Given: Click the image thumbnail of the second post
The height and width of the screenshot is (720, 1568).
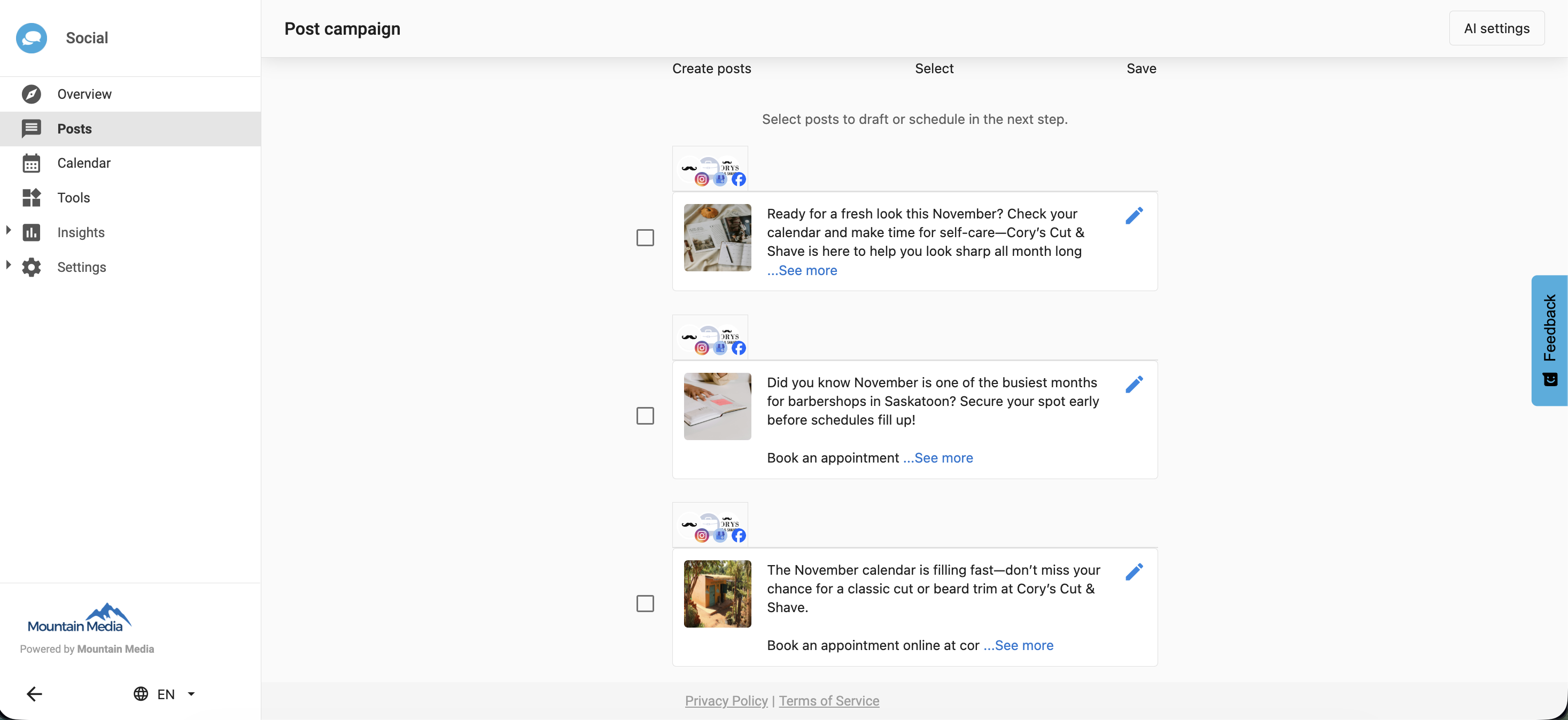Looking at the screenshot, I should tap(717, 406).
